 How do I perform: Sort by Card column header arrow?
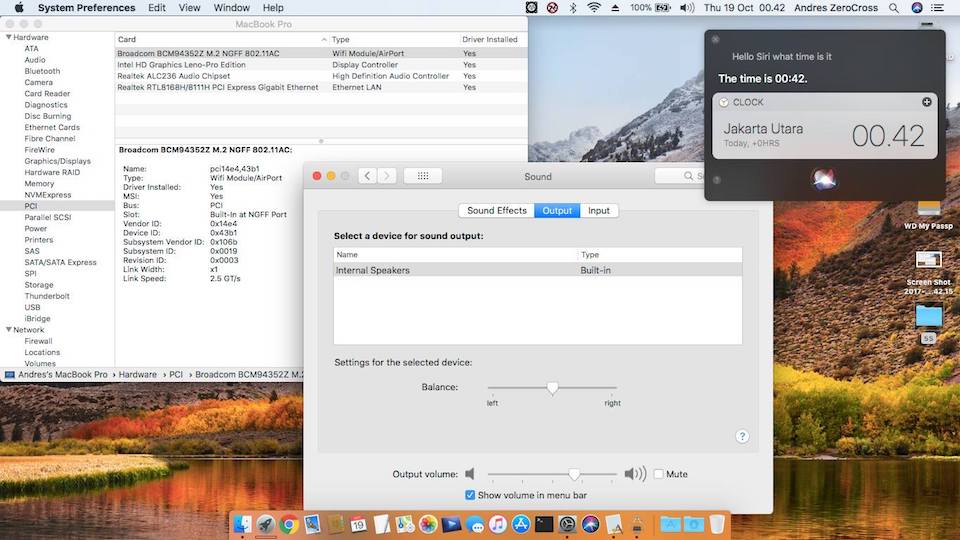point(324,39)
